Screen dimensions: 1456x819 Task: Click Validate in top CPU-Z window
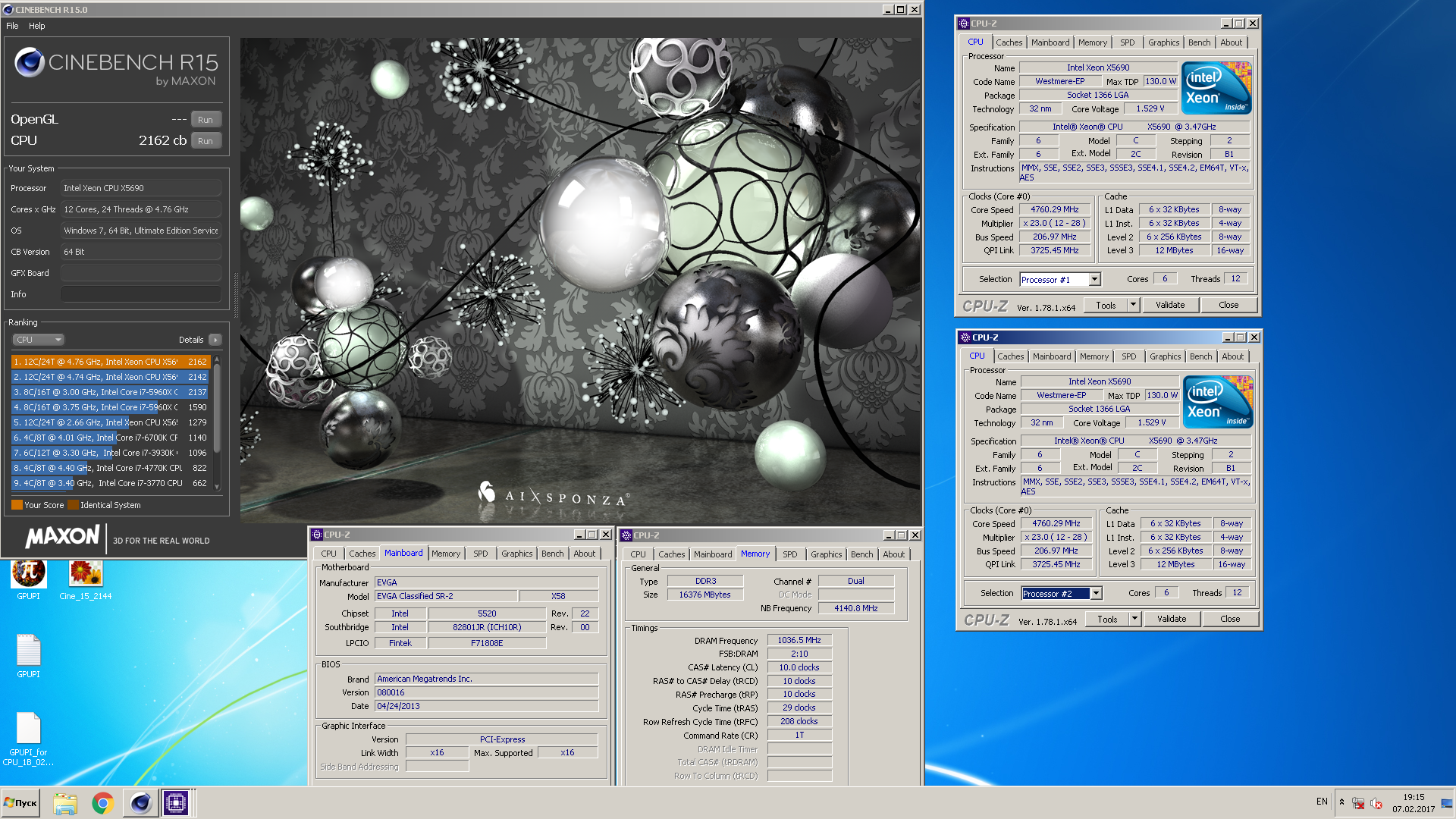[1170, 305]
